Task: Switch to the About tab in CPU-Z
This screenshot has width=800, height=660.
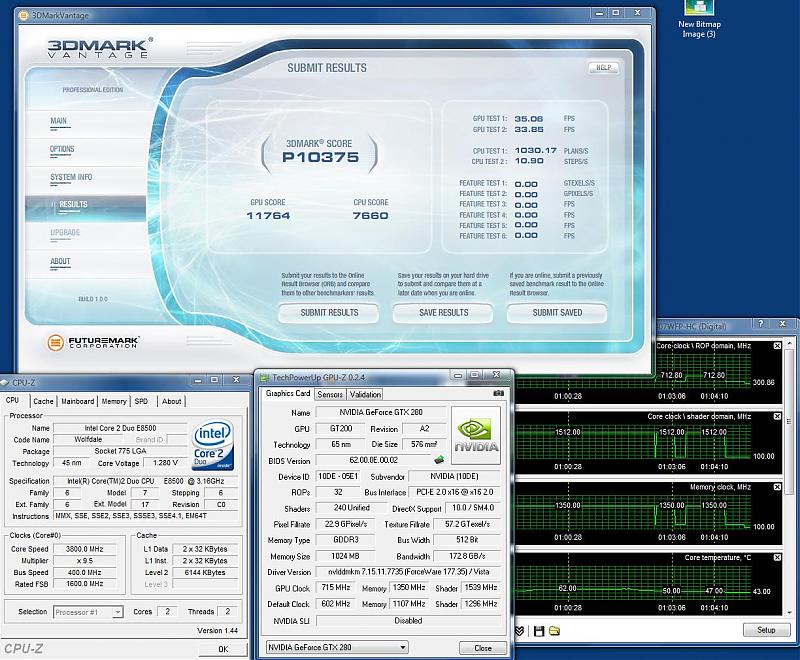Action: point(171,401)
